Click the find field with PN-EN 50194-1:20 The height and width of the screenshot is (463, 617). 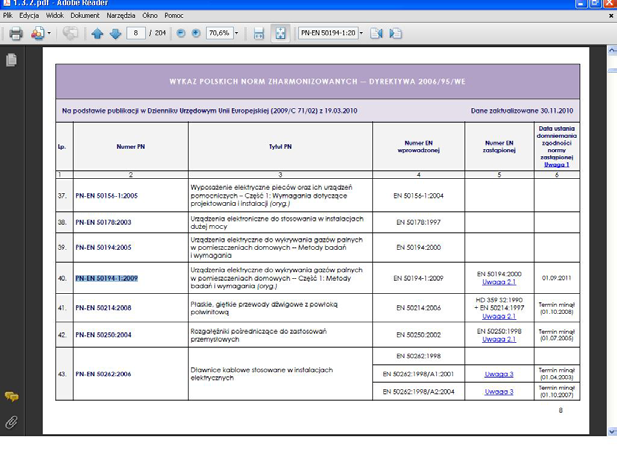[328, 33]
